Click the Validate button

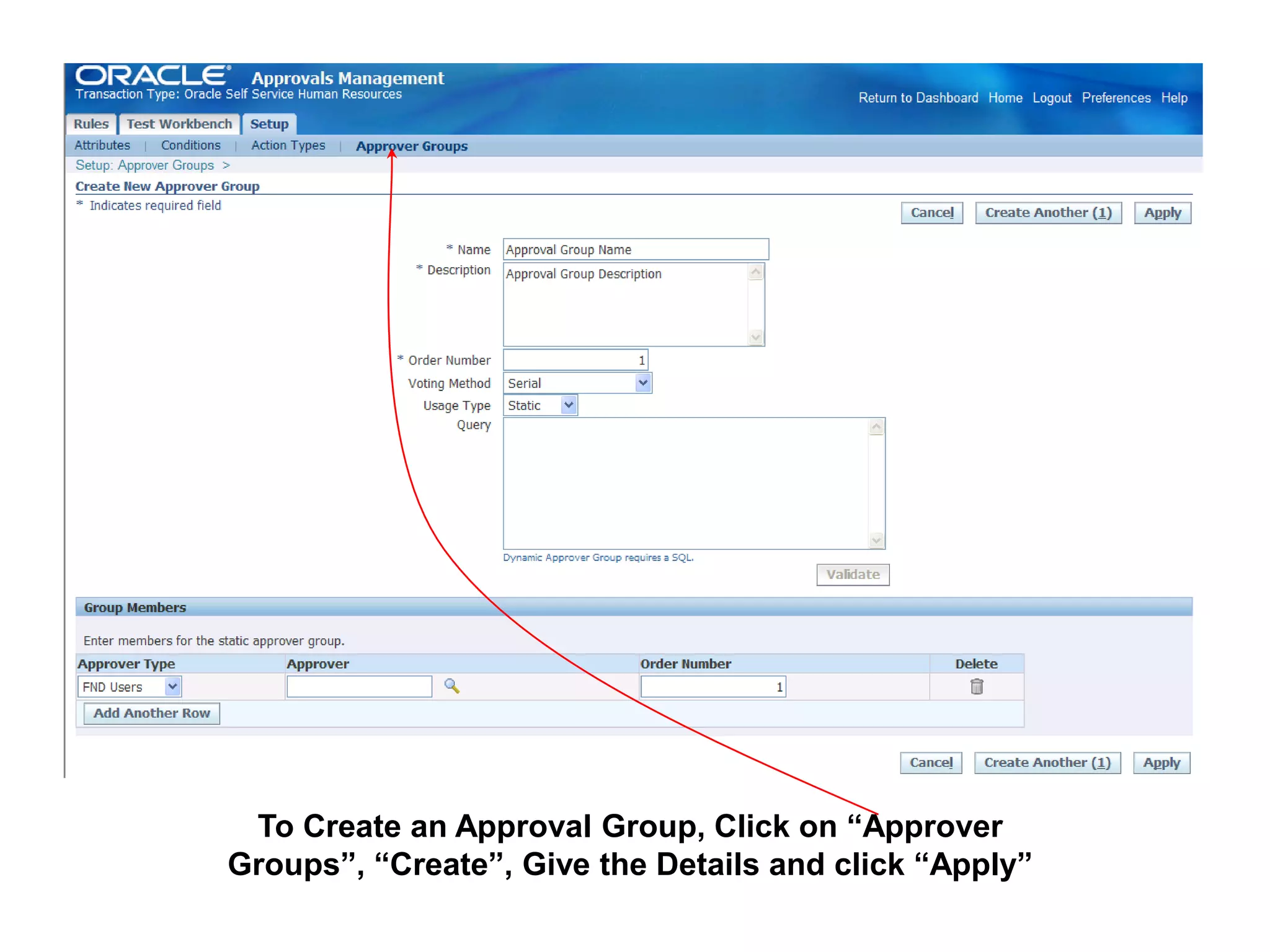853,575
